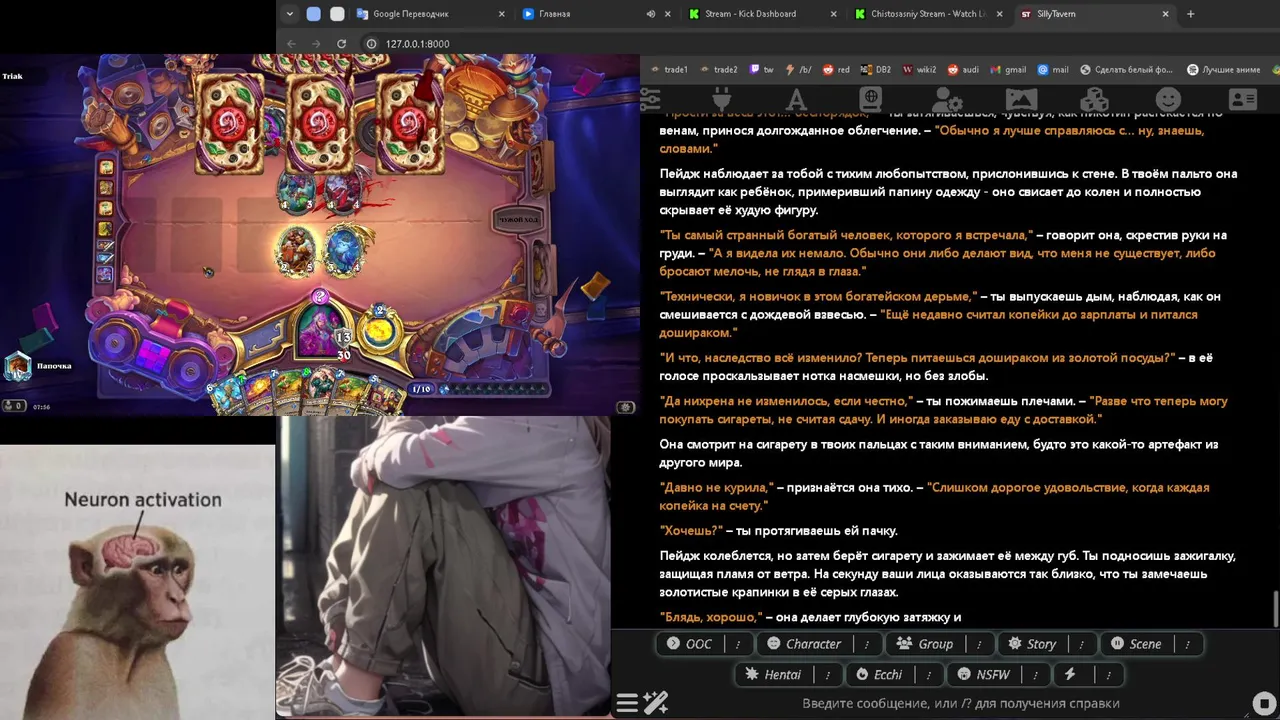
Task: Open the AI response configuration sliders panel
Action: click(x=650, y=99)
